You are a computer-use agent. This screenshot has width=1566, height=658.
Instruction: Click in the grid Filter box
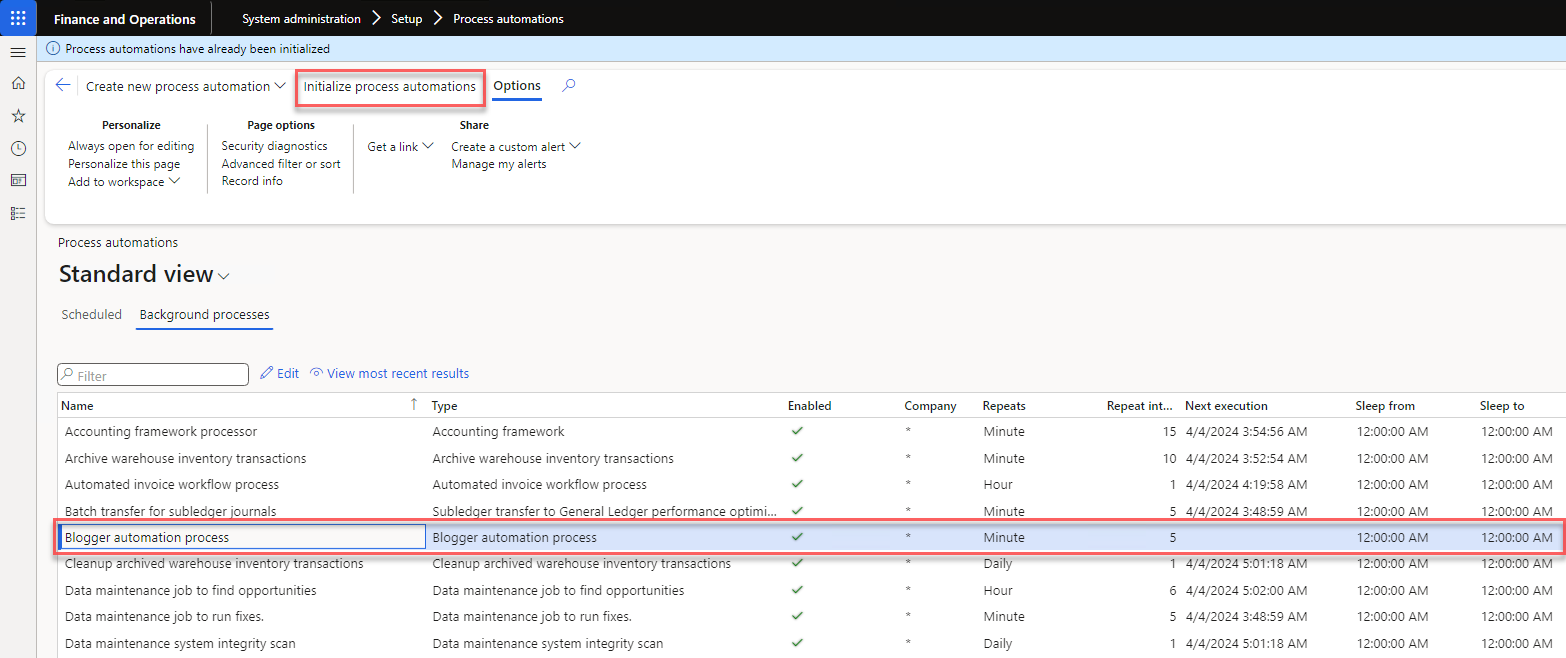tap(153, 375)
